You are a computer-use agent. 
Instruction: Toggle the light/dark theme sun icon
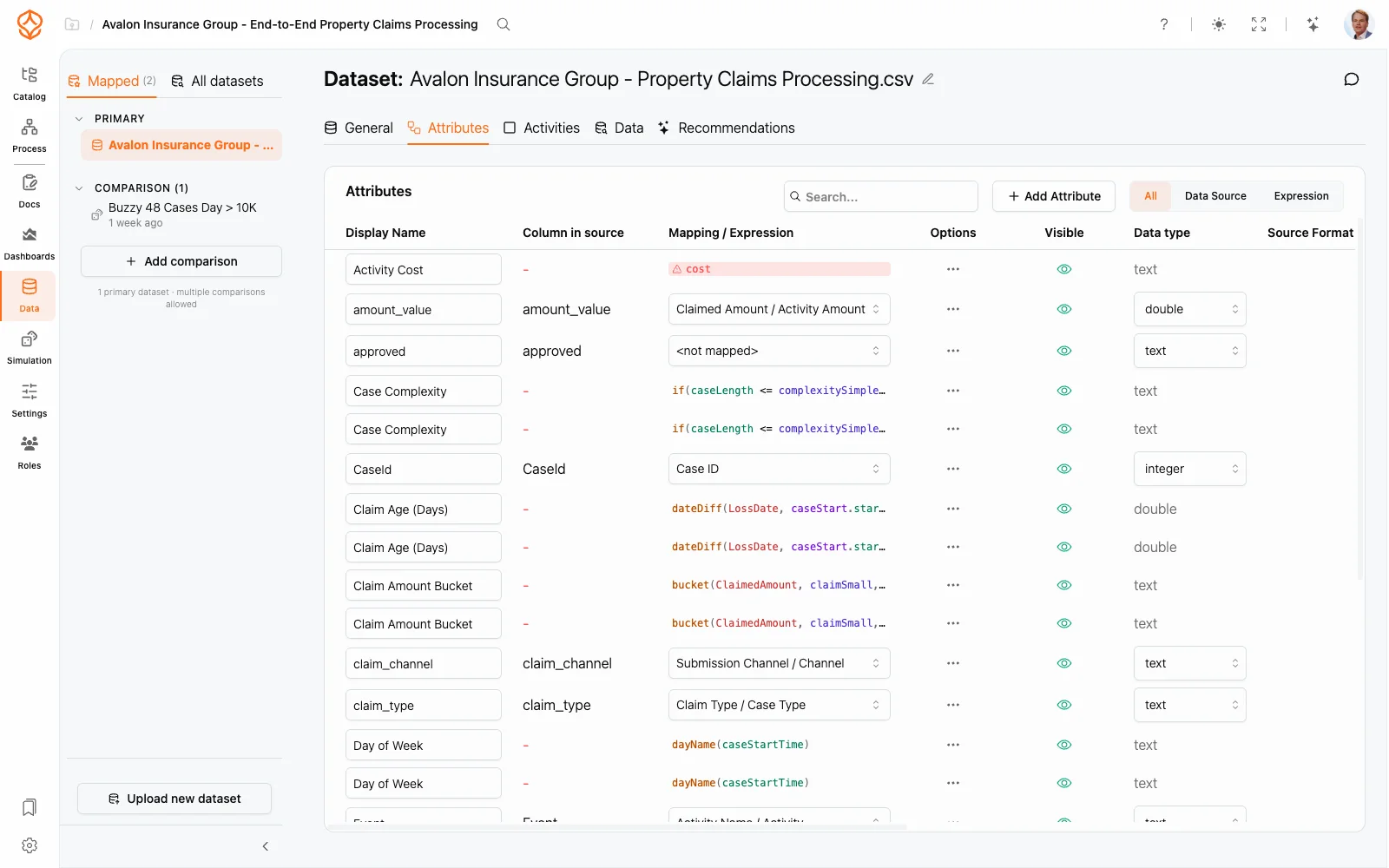pos(1219,24)
